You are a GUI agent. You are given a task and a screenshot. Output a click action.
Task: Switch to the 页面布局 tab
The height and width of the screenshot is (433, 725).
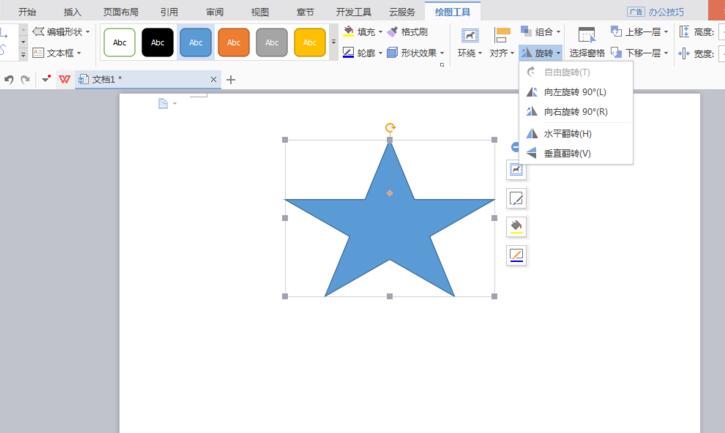(x=121, y=12)
